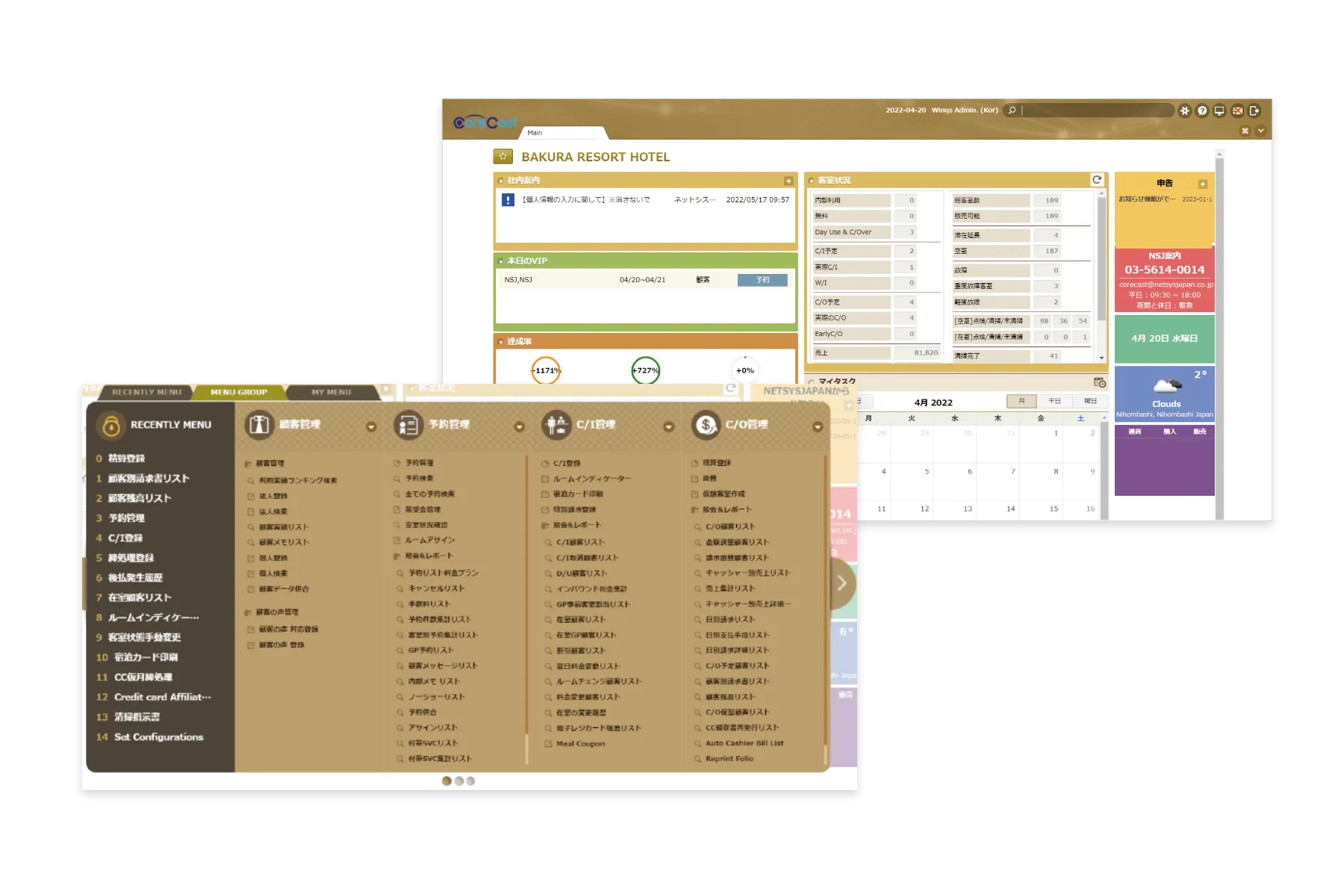
Task: Click the help question mark icon
Action: [x=1202, y=111]
